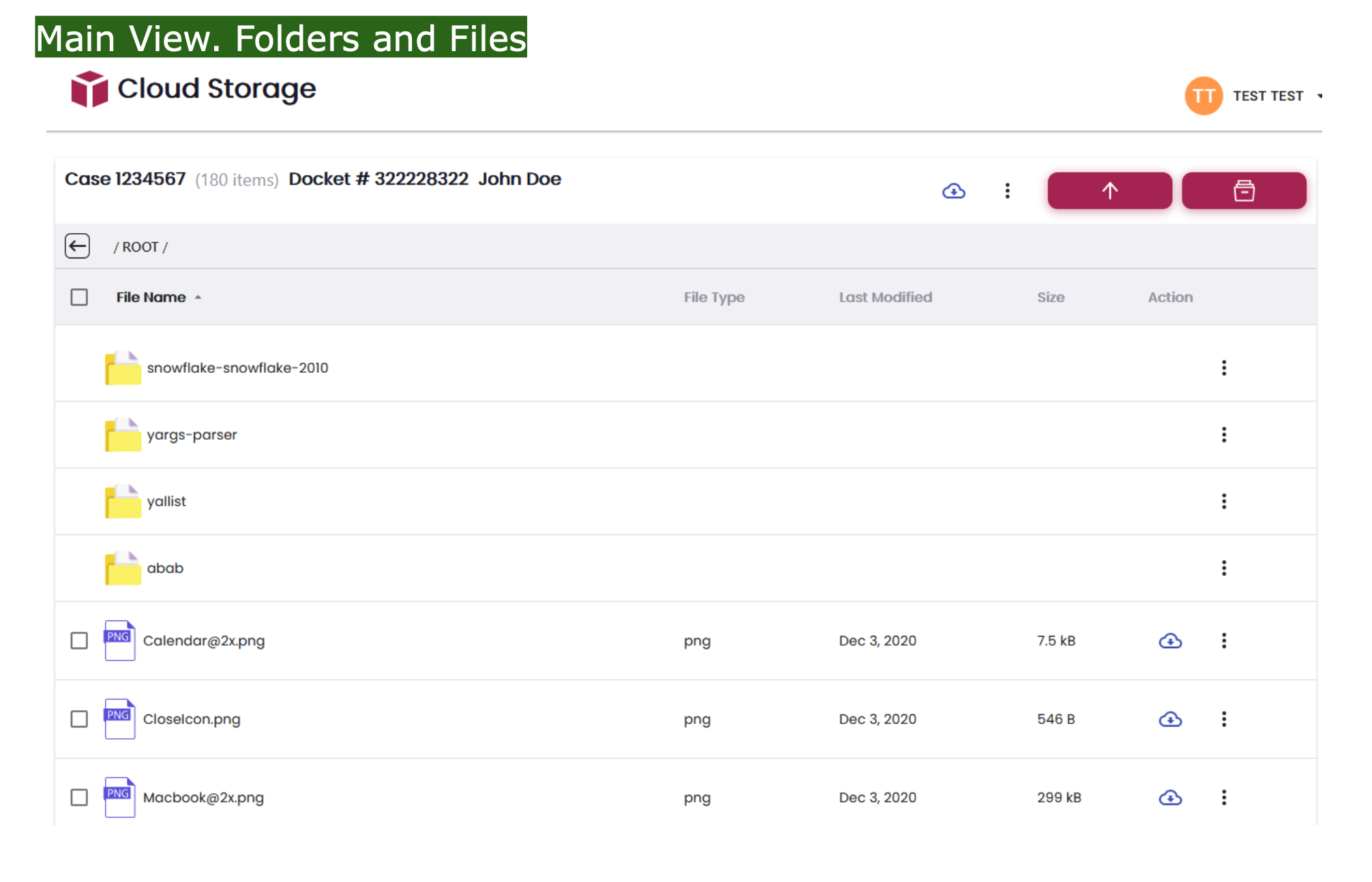The image size is (1372, 882).
Task: Open three-dot menu for yallist
Action: (x=1224, y=502)
